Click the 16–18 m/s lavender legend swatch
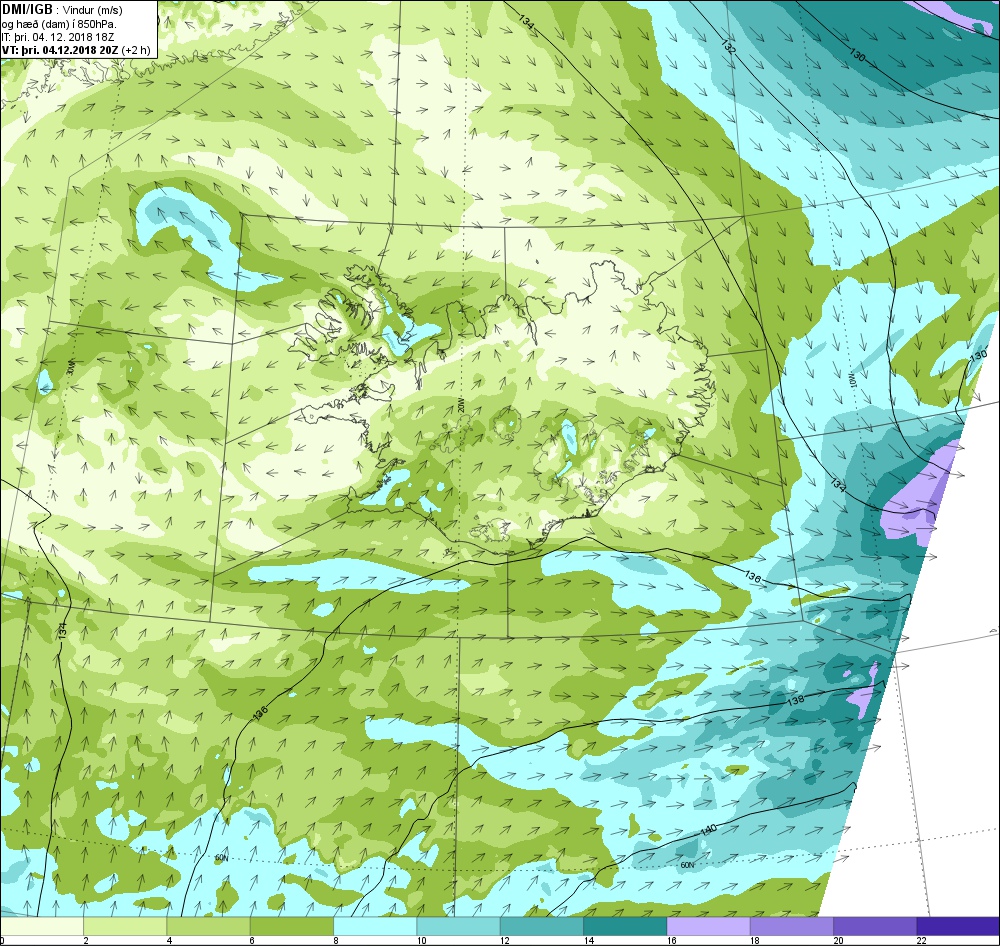 pos(709,926)
